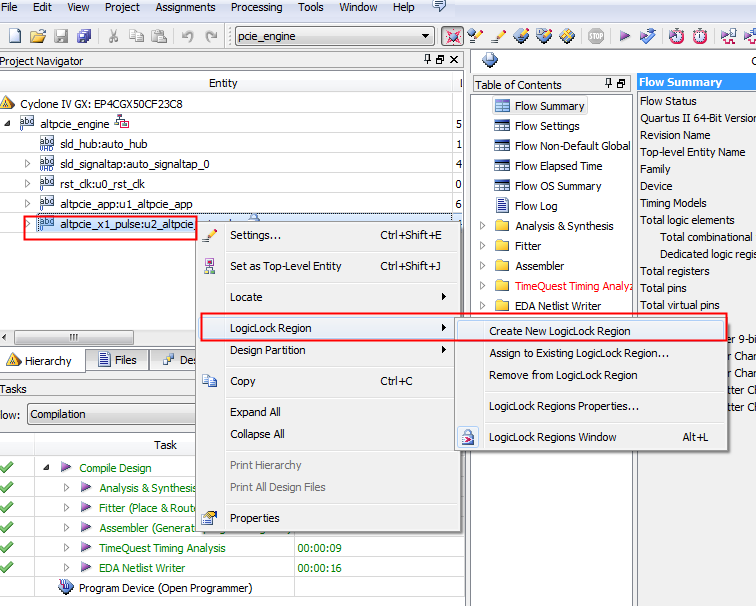Screen dimensions: 756x606
Task: Expand the rst_clk:u0_rst_clk node
Action: pos(27,184)
